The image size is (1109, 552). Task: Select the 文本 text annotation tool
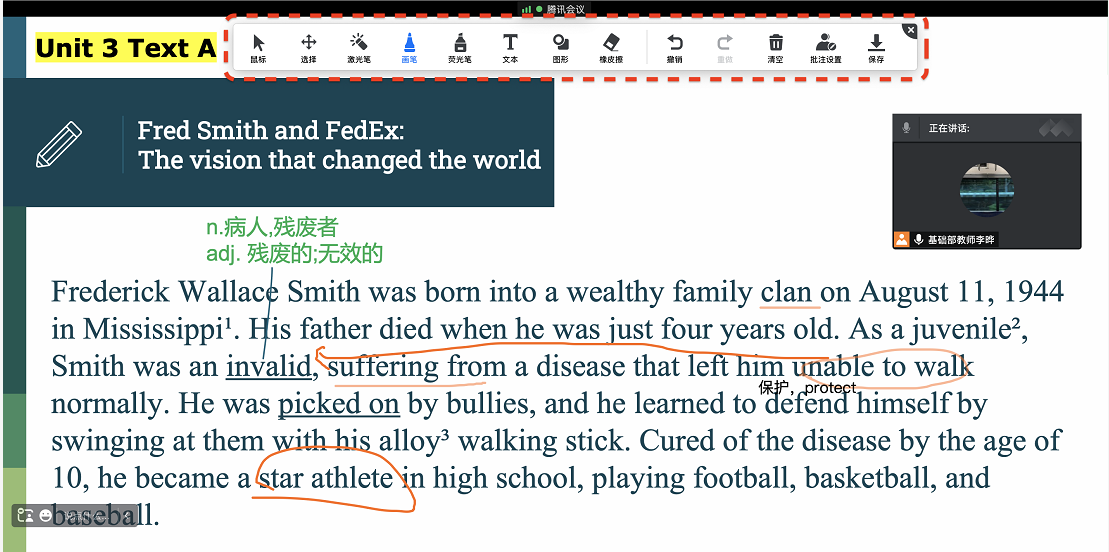(x=510, y=48)
